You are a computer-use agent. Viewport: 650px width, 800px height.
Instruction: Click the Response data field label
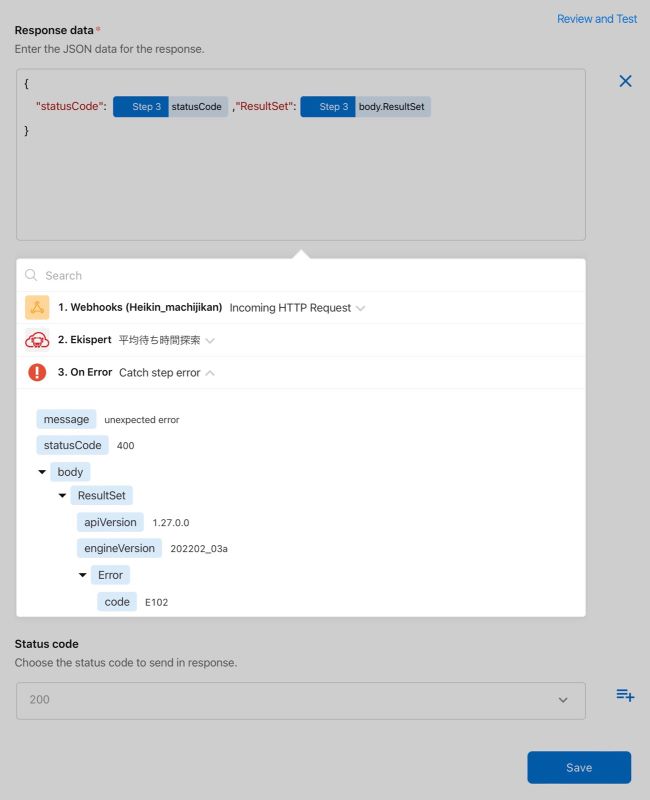pyautogui.click(x=54, y=30)
